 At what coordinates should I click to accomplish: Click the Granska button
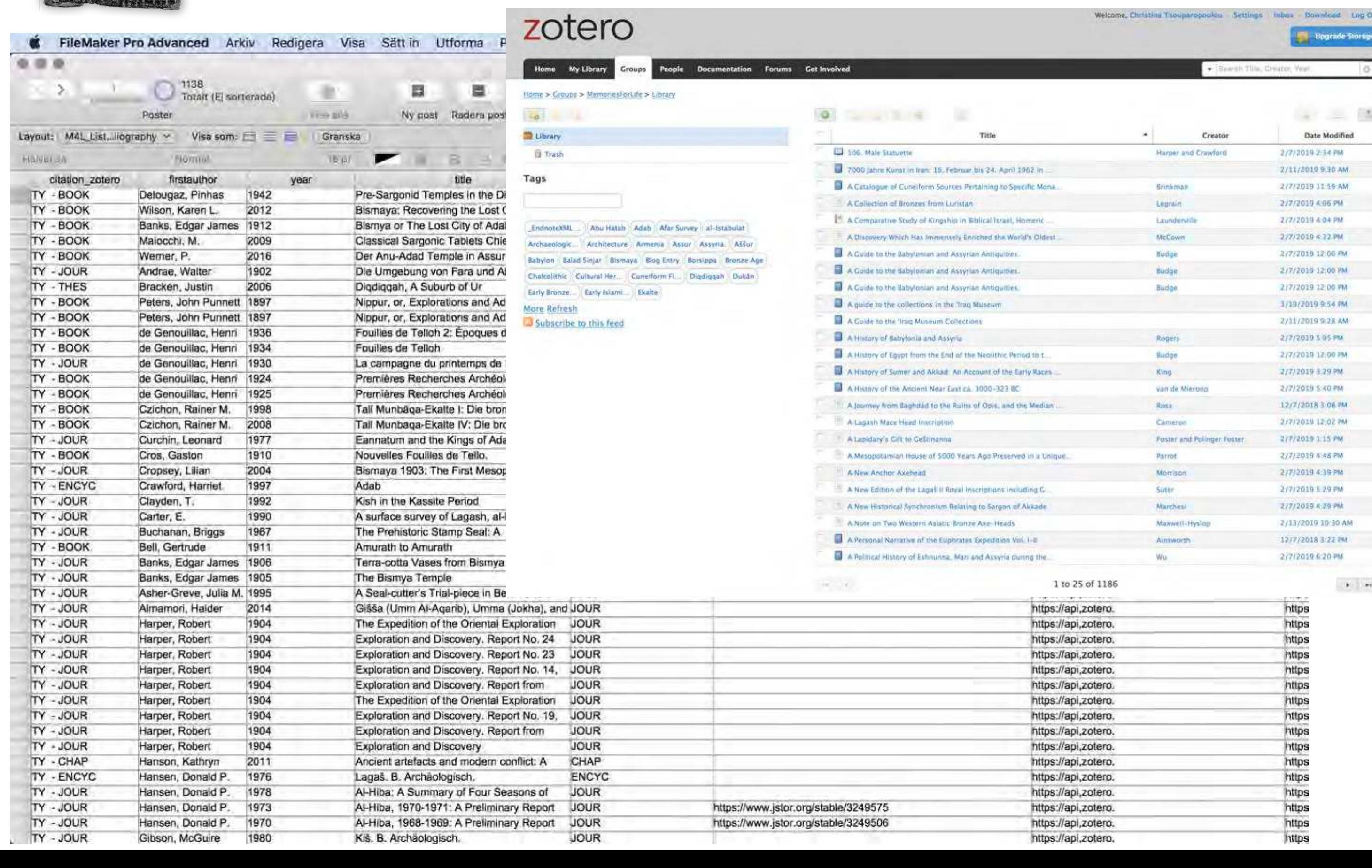[341, 137]
